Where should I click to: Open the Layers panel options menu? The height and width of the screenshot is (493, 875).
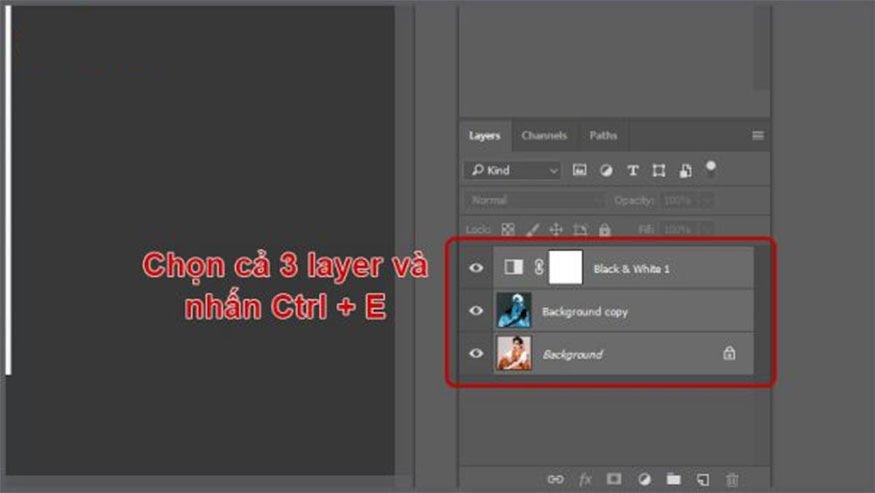[757, 135]
